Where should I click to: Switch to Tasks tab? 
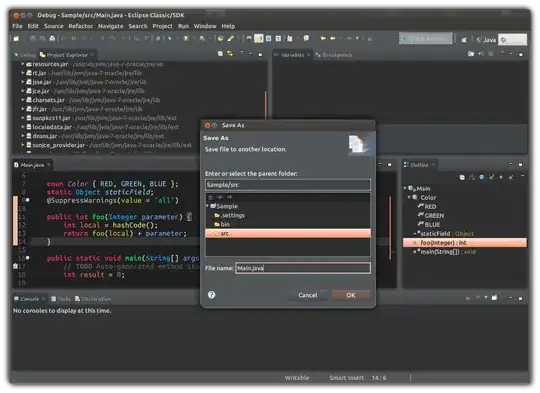pyautogui.click(x=61, y=299)
